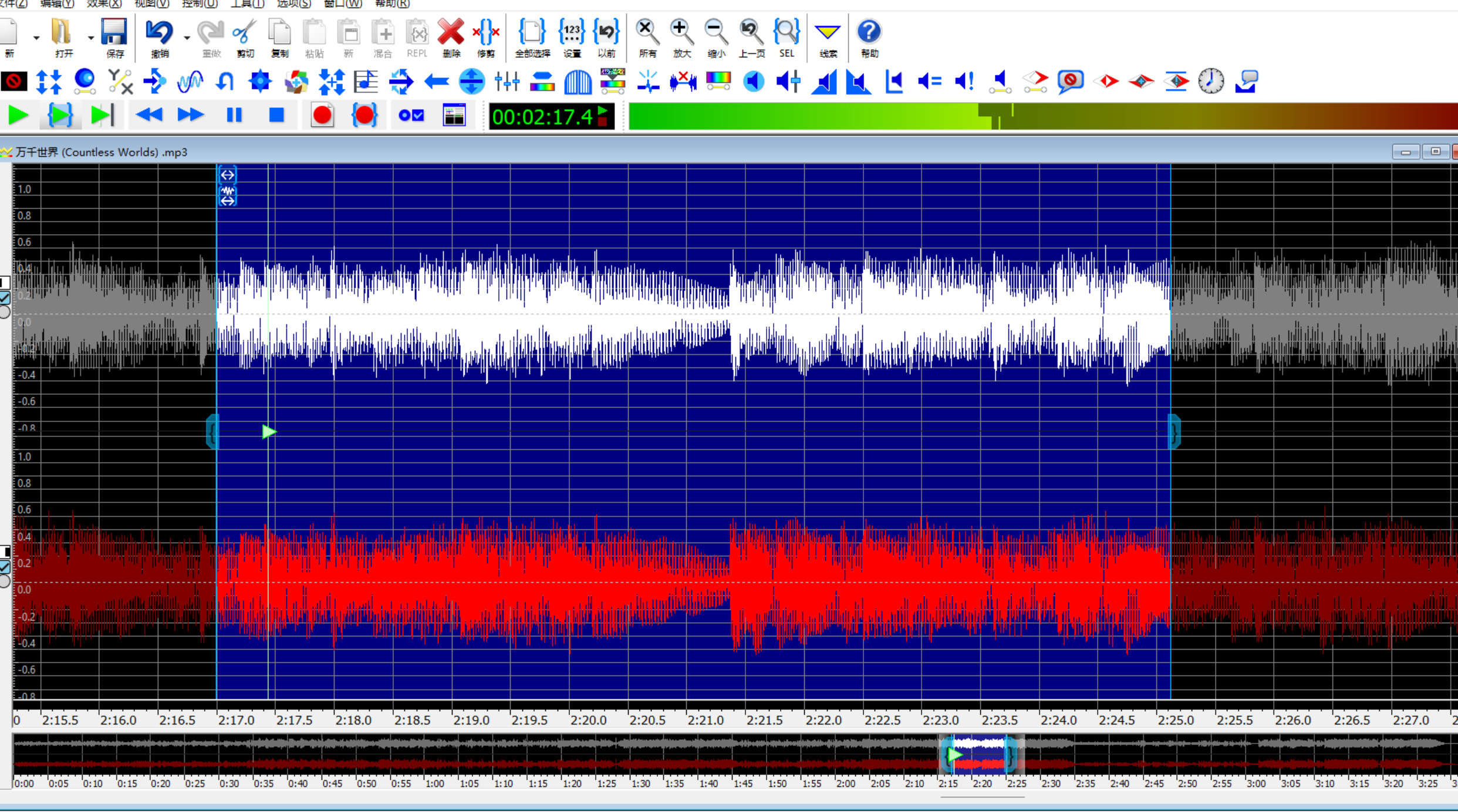Open the censor effect black-red icon
Image resolution: width=1458 pixels, height=812 pixels.
[x=14, y=81]
